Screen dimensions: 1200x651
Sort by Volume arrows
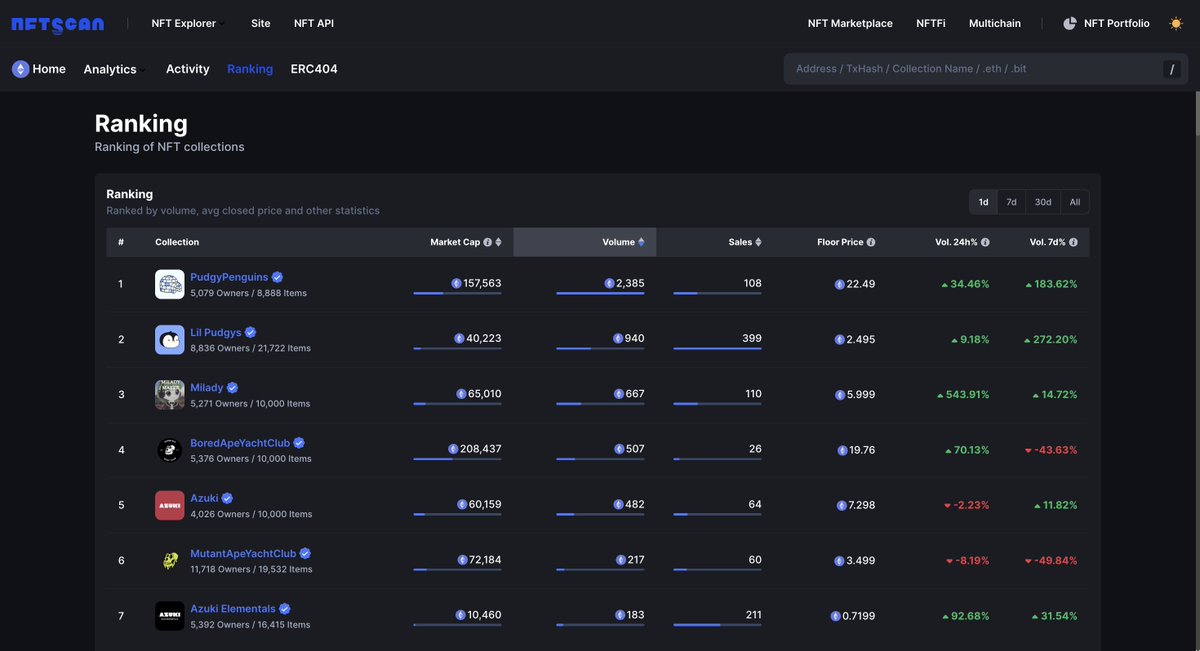click(x=641, y=242)
